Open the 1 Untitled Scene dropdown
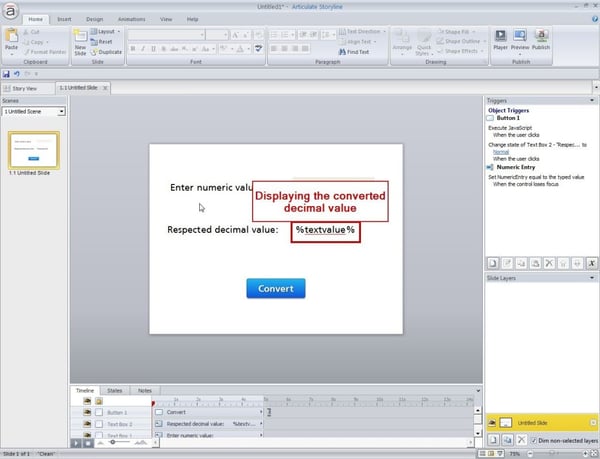 [x=34, y=111]
